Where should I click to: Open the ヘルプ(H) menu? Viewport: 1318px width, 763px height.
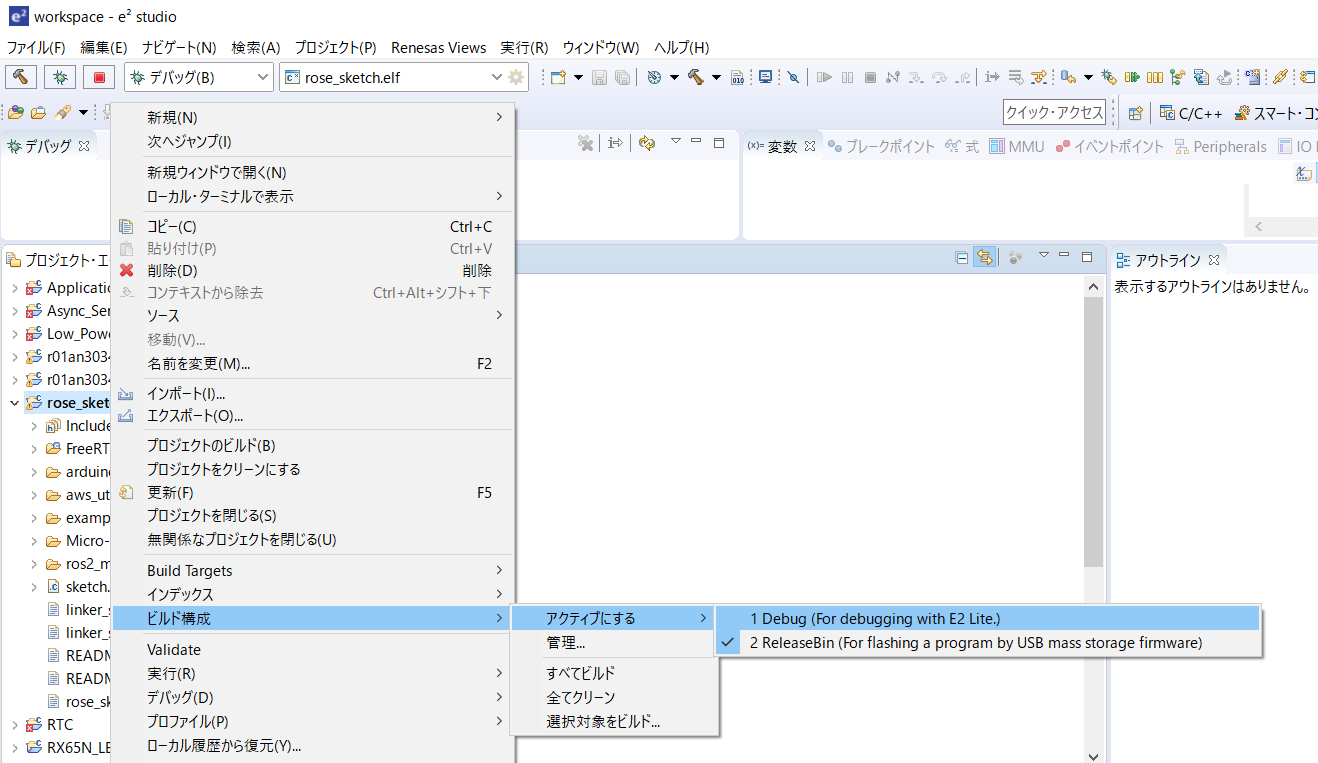point(681,47)
